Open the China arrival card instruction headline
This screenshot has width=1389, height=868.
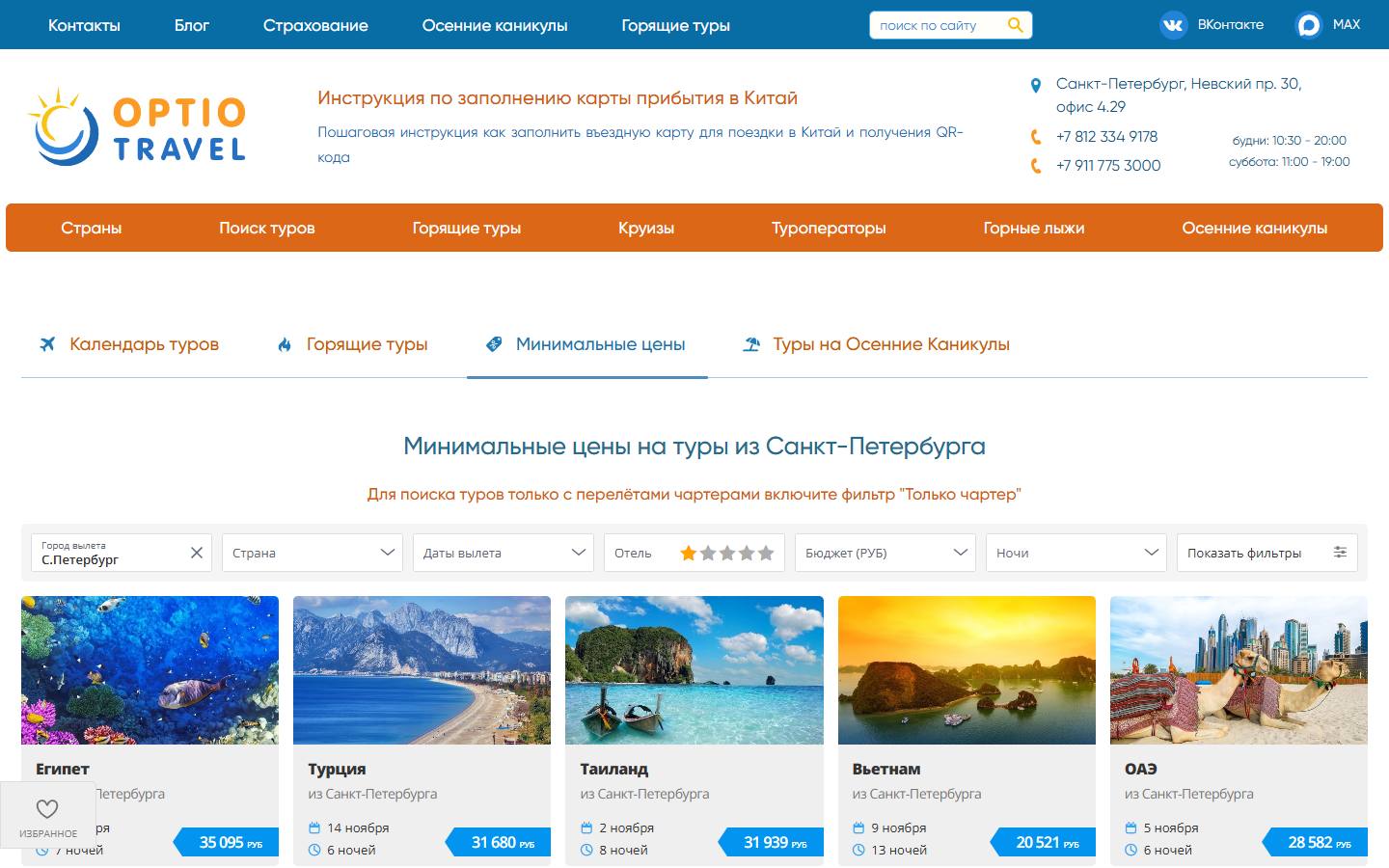pos(558,97)
